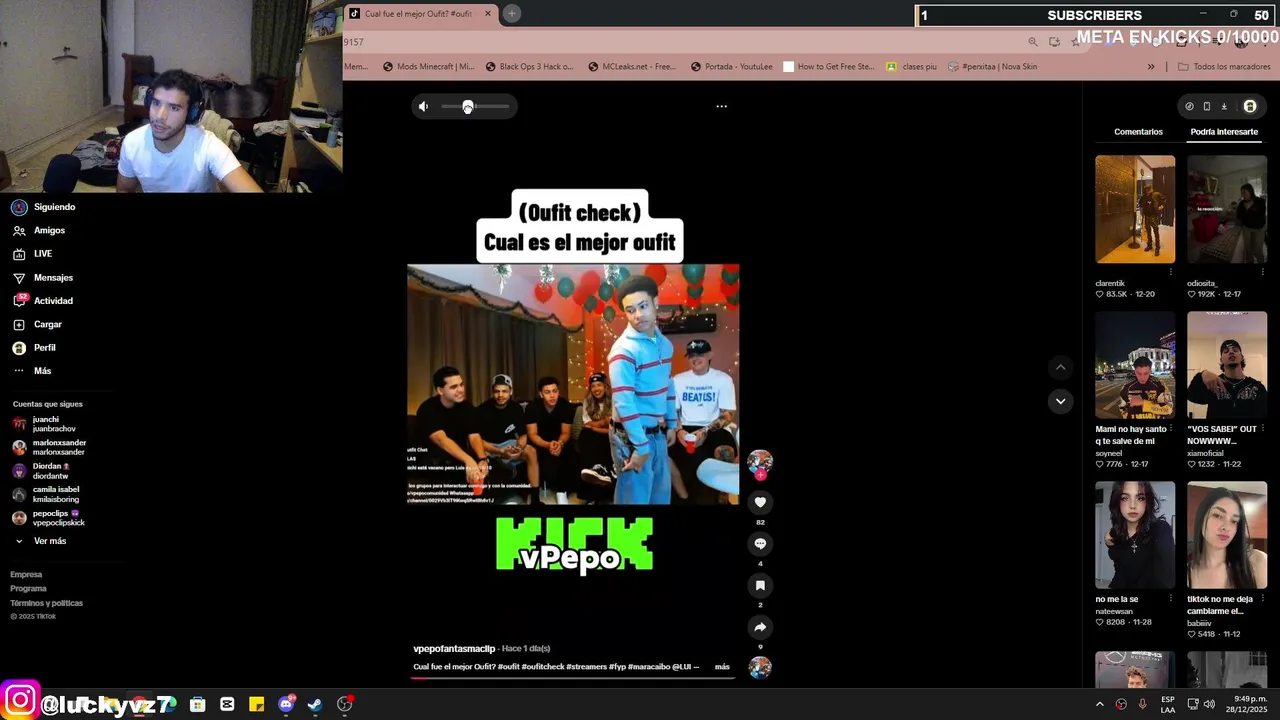The image size is (1280, 720).
Task: Open the coin icon in top-right pill
Action: click(x=1189, y=106)
